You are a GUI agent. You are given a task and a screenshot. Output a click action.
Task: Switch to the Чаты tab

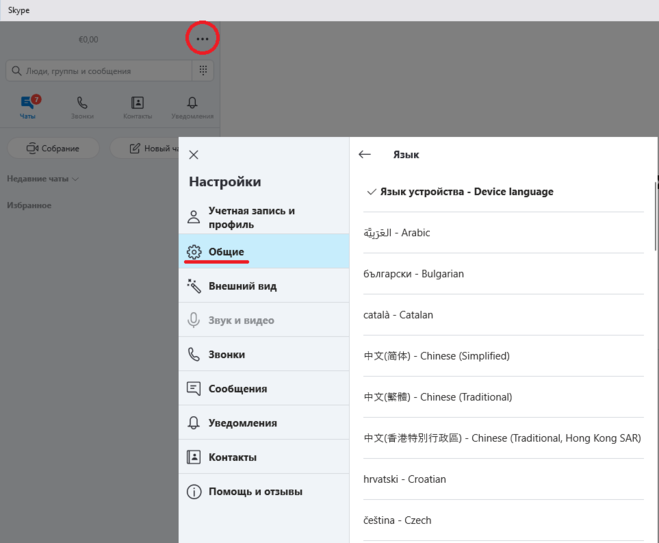click(28, 107)
